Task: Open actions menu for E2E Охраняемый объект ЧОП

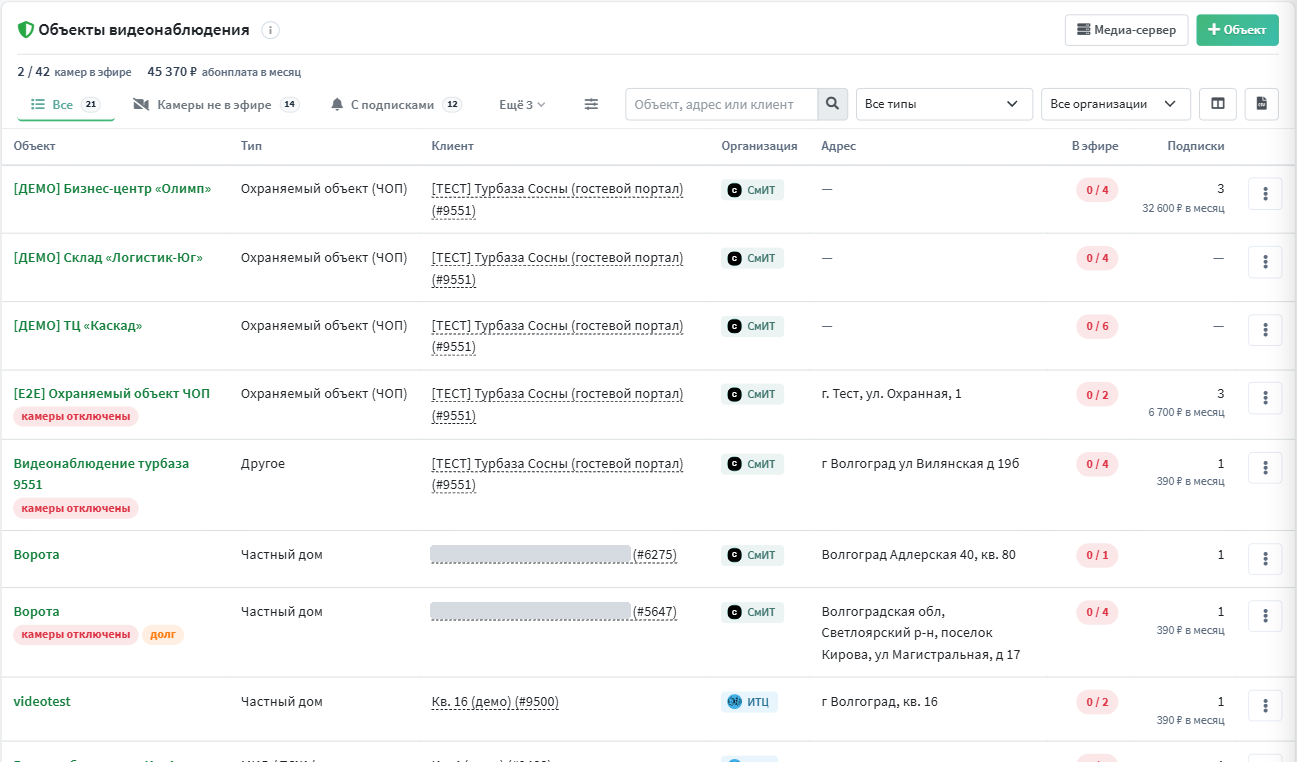Action: [1265, 398]
